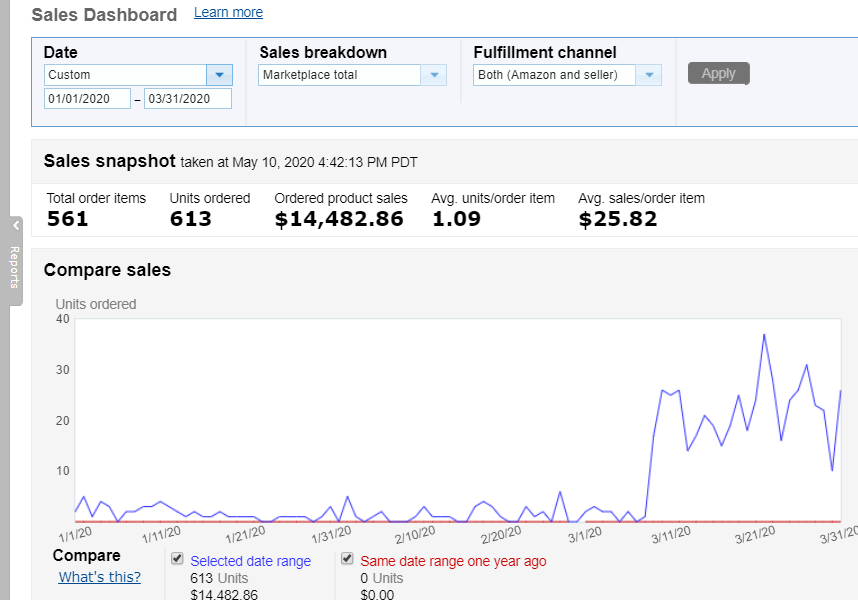Image resolution: width=858 pixels, height=600 pixels.
Task: Open the Fulfillment channel dropdown
Action: (649, 75)
